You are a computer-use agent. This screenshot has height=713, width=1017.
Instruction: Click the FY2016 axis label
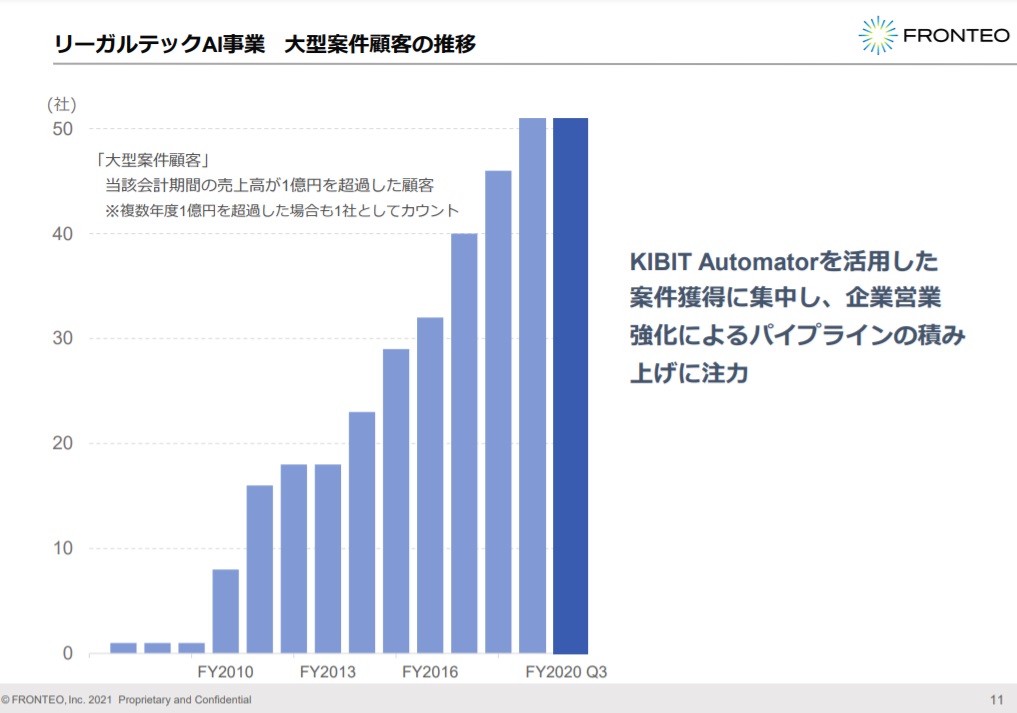[430, 671]
